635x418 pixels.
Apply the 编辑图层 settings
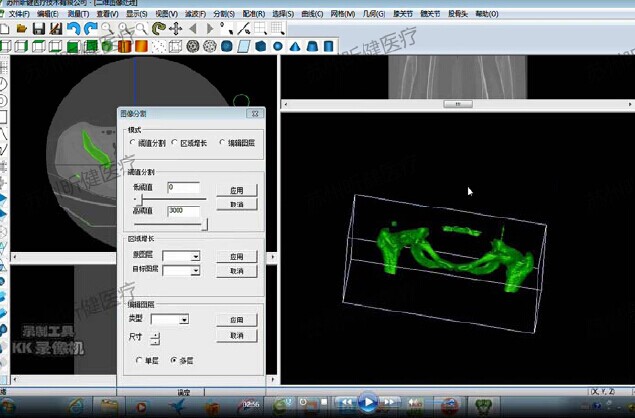click(x=237, y=320)
